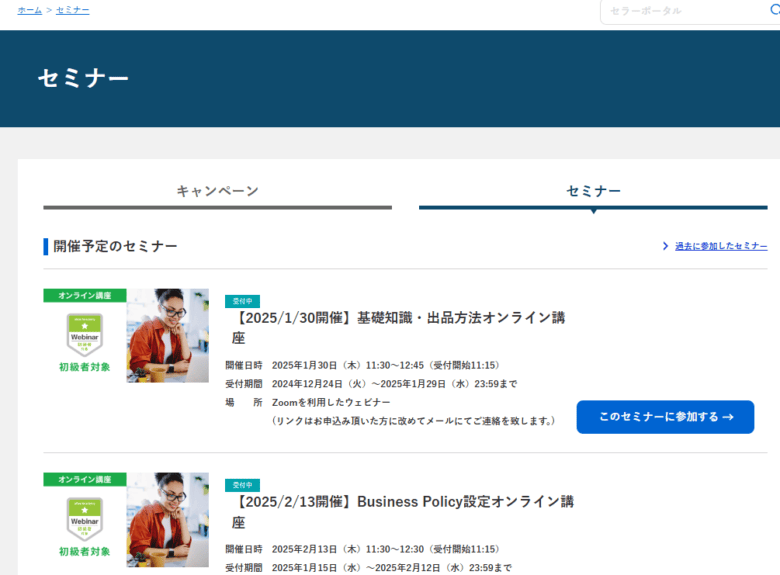The image size is (780, 575).
Task: Click the Webinar badge of the 2/13 seminar
Action: coord(84,517)
